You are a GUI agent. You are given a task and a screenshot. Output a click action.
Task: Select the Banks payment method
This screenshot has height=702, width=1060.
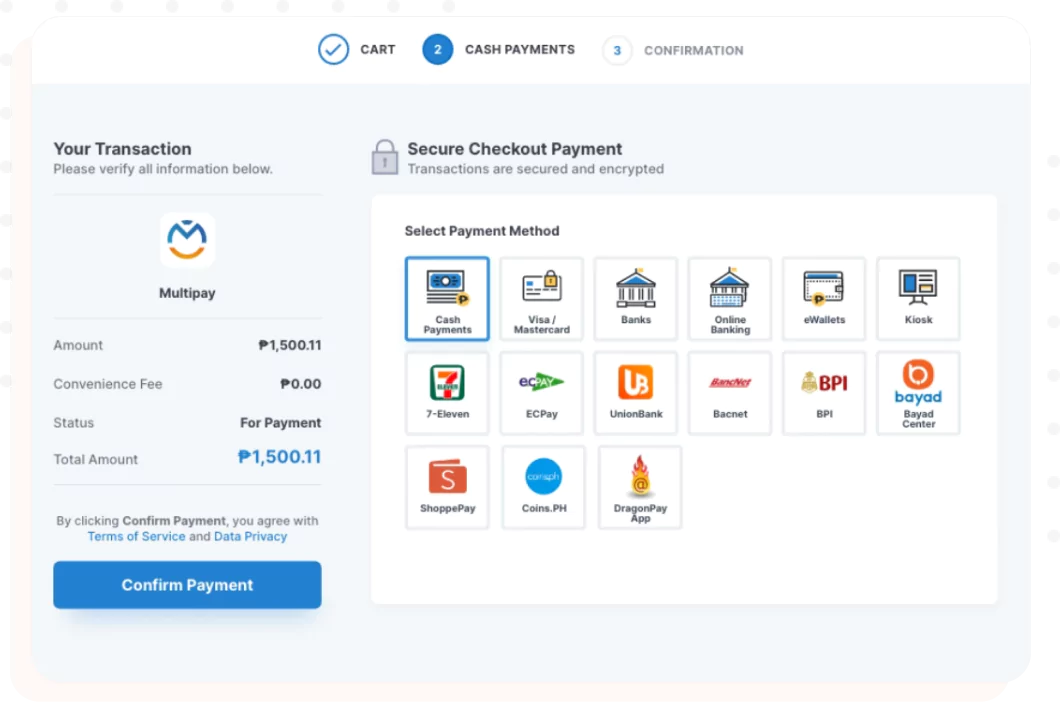click(635, 298)
